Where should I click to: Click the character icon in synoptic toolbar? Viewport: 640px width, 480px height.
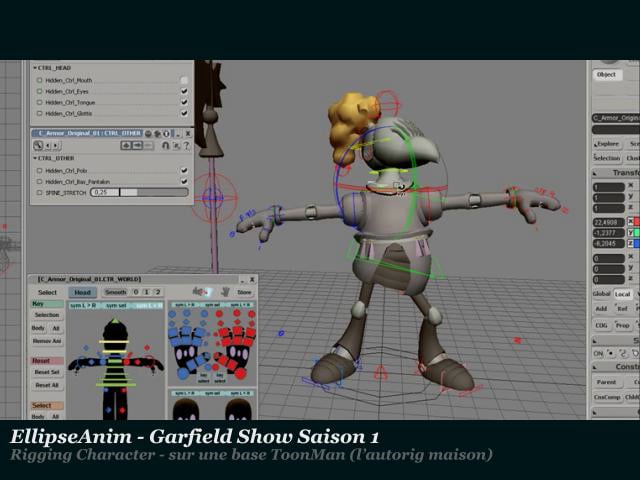coord(201,291)
